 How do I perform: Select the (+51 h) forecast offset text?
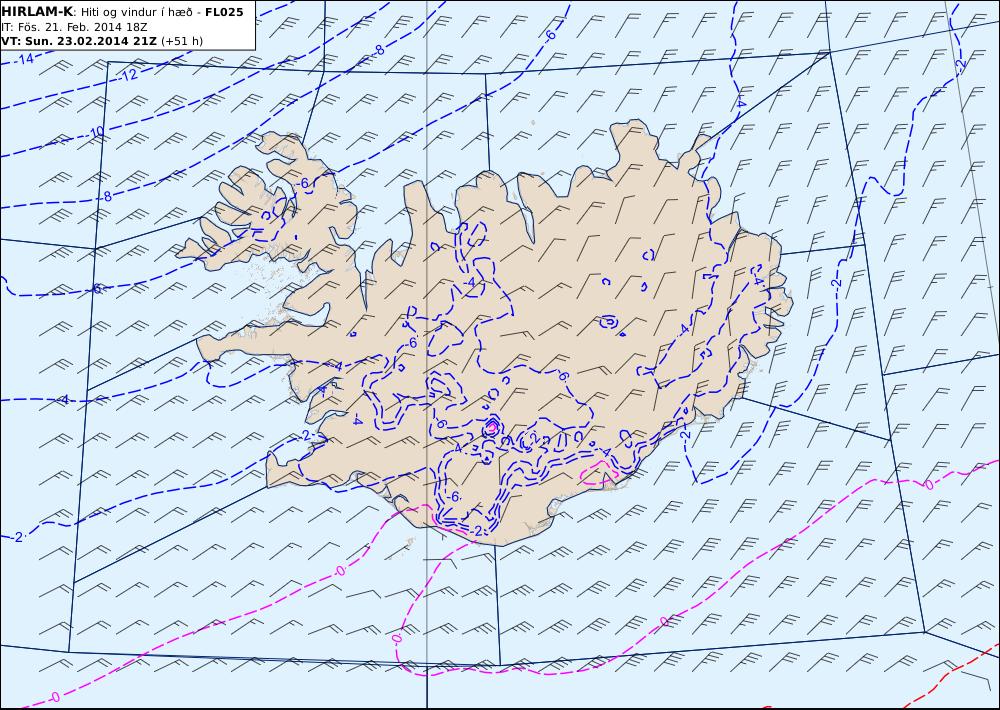coord(182,41)
